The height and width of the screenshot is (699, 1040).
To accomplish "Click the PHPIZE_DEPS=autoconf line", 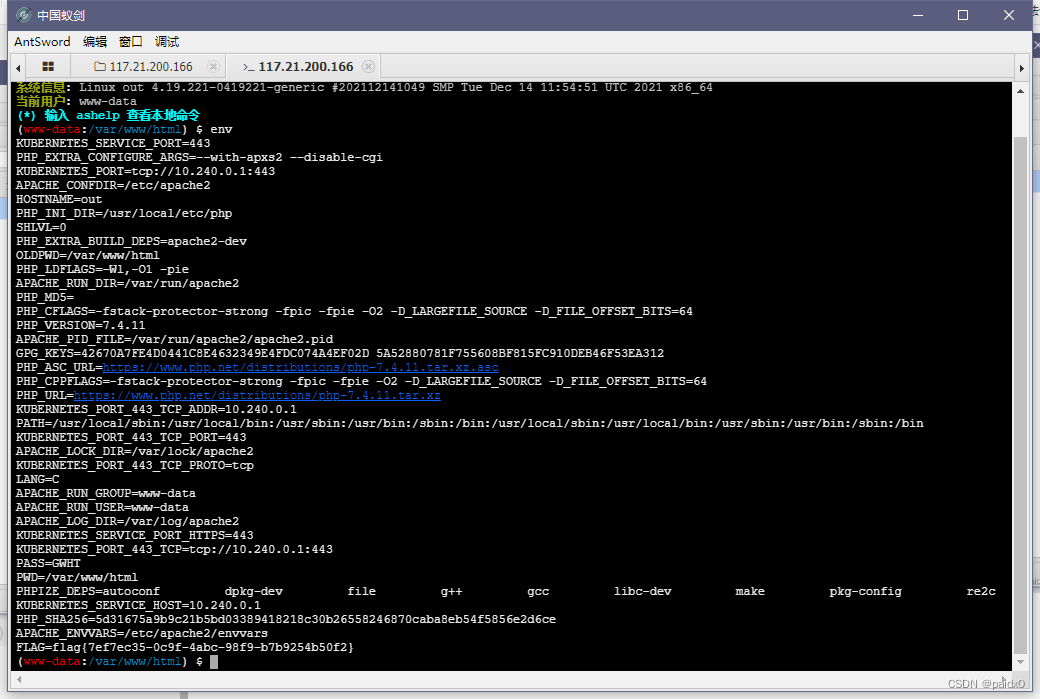I will click(x=505, y=592).
